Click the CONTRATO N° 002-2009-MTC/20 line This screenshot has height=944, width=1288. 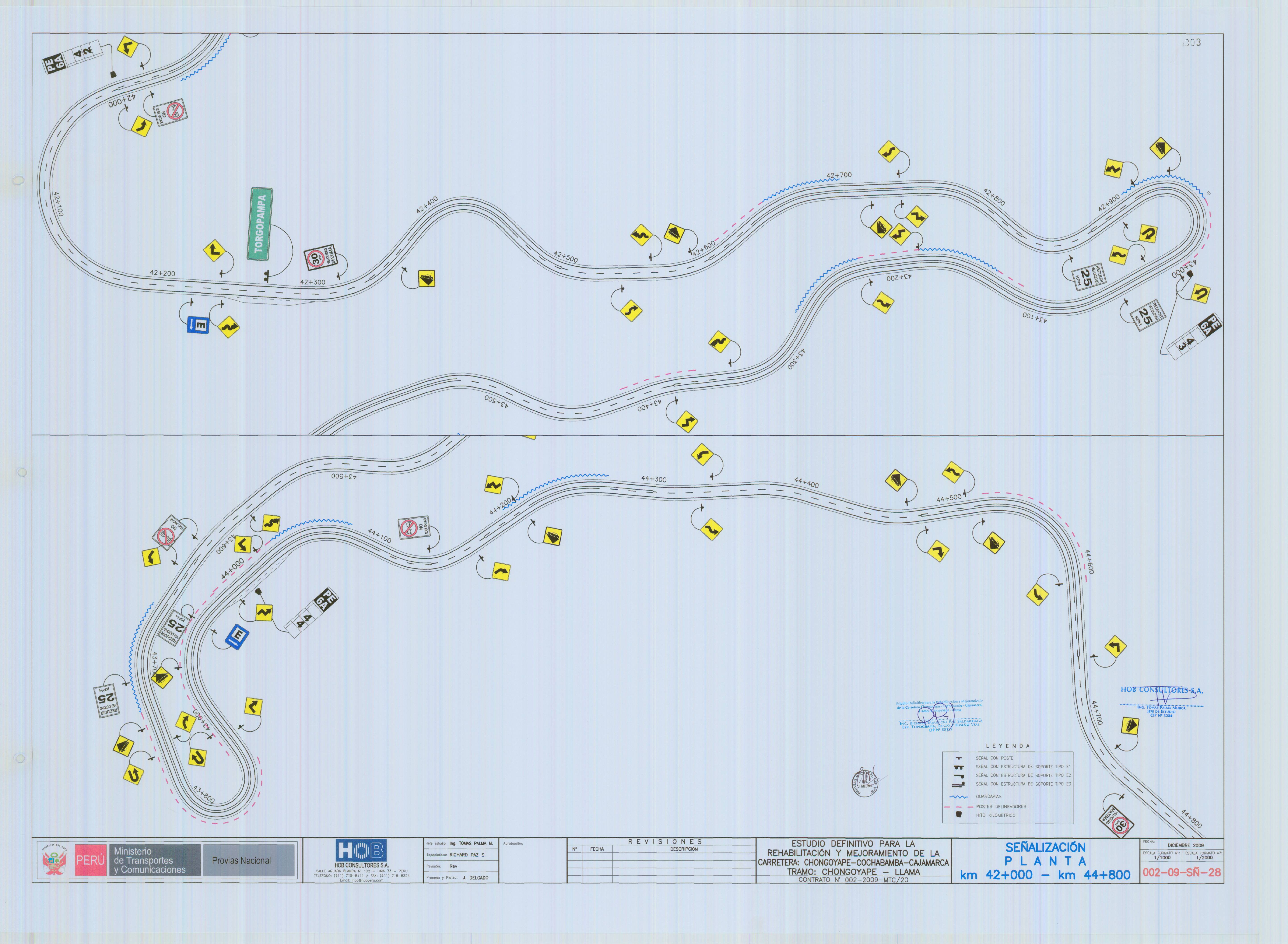pyautogui.click(x=853, y=880)
